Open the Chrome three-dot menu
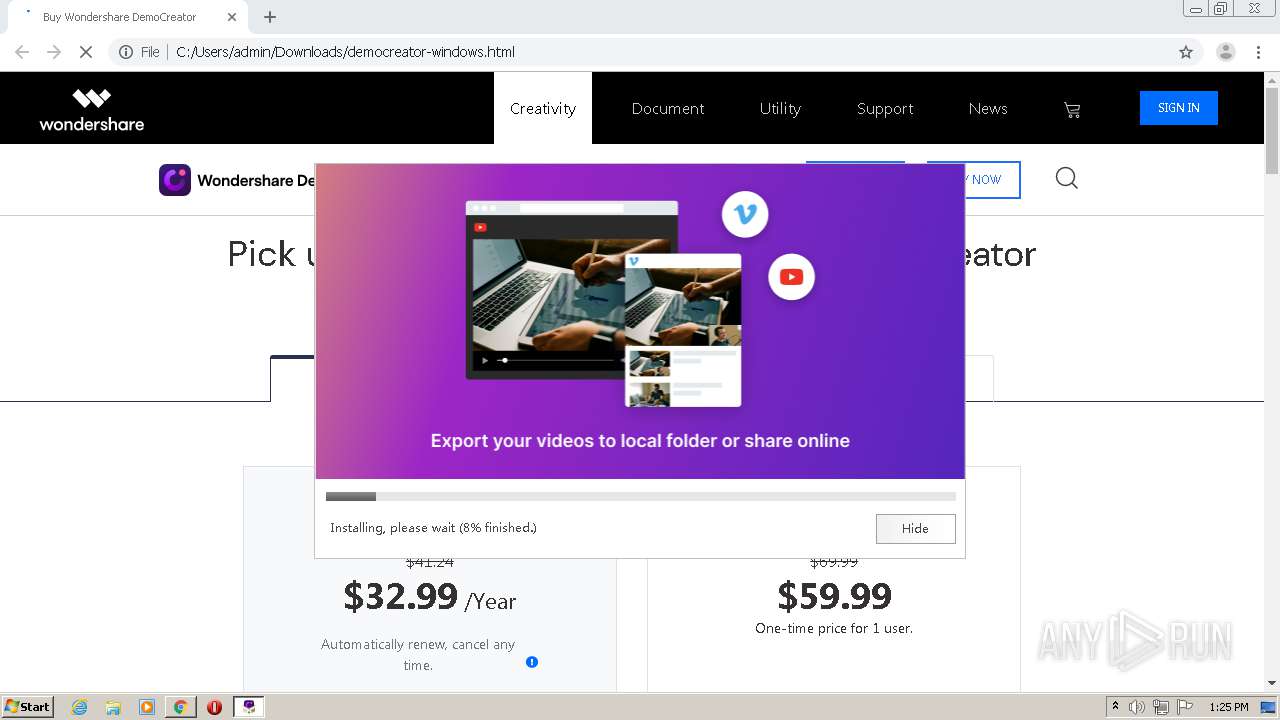This screenshot has height=720, width=1280. pos(1259,52)
